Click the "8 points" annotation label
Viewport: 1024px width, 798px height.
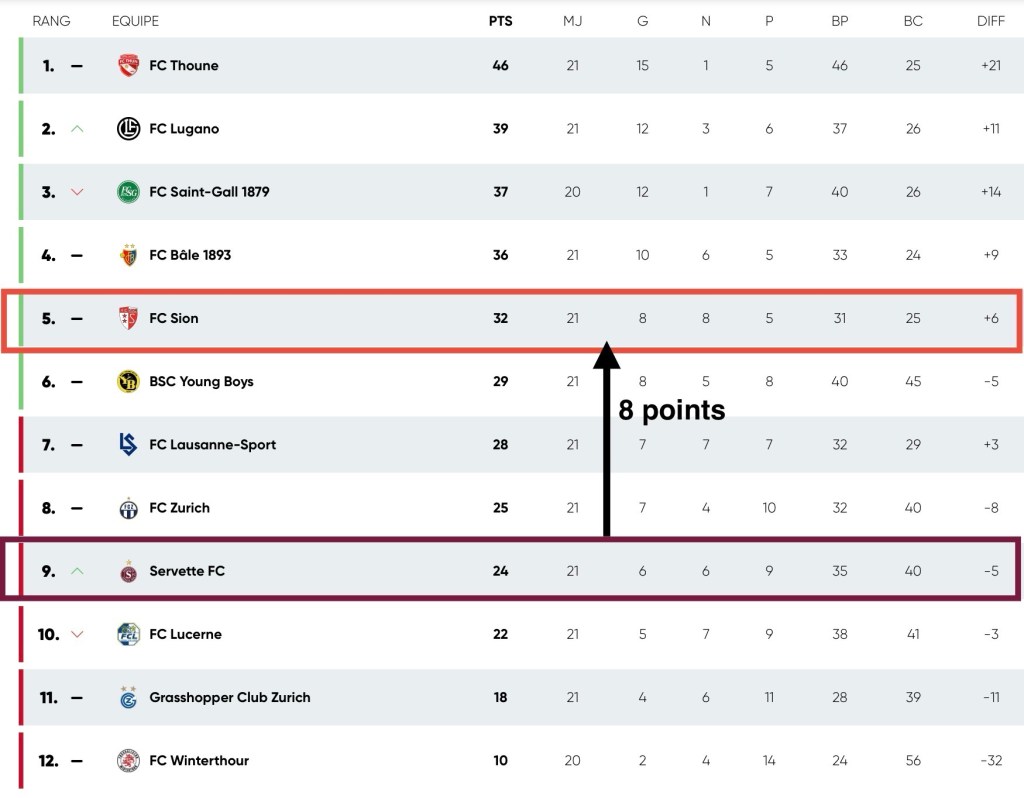(x=672, y=410)
